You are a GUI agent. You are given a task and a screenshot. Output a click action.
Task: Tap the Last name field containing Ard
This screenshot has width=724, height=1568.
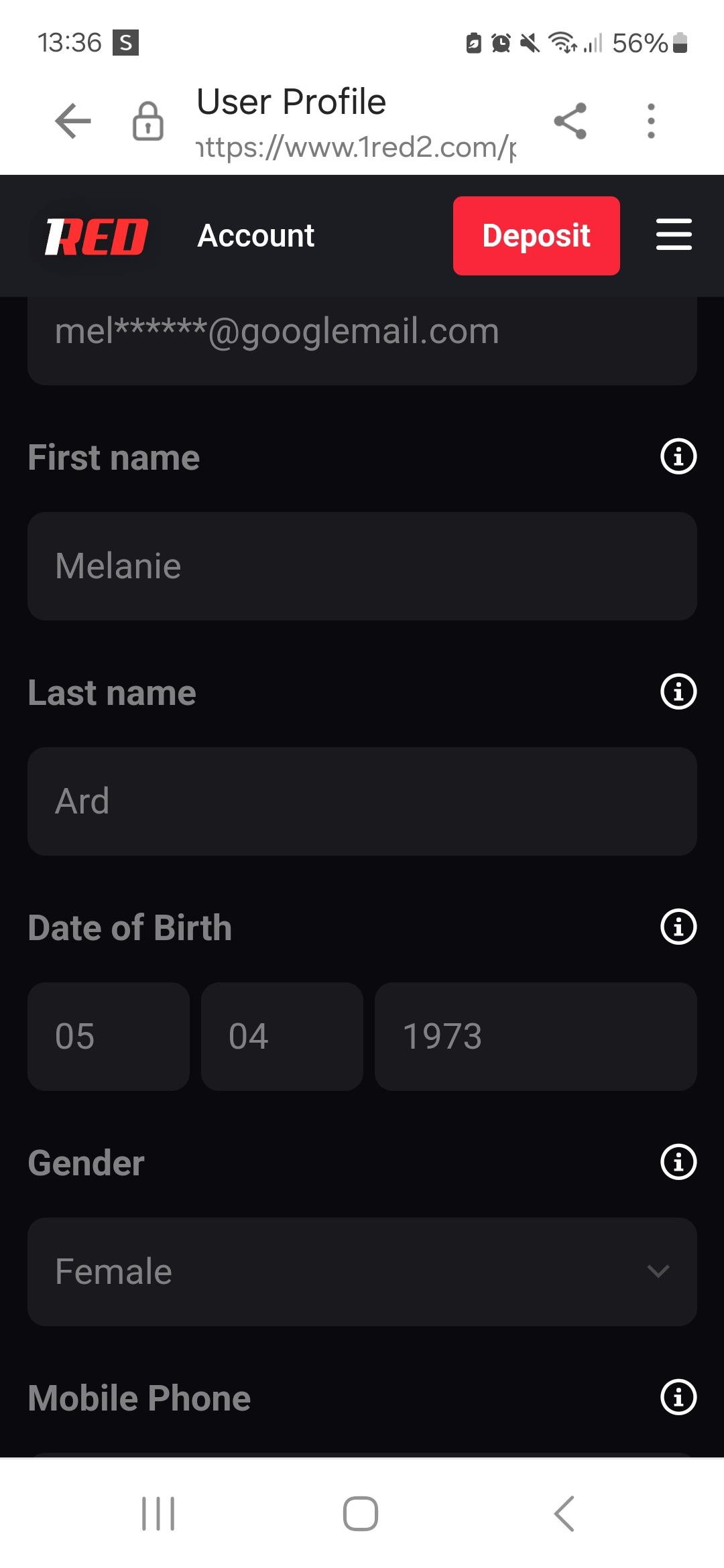pyautogui.click(x=362, y=801)
